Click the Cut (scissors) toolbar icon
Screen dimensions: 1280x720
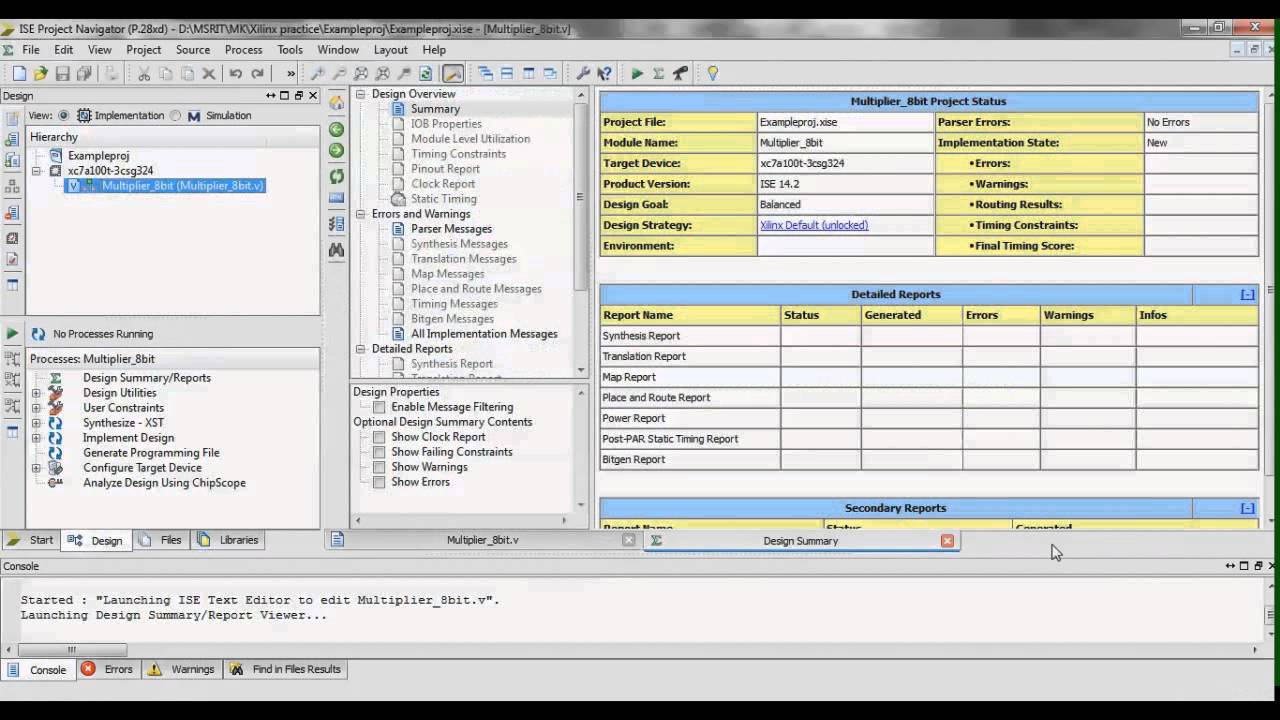(x=143, y=73)
